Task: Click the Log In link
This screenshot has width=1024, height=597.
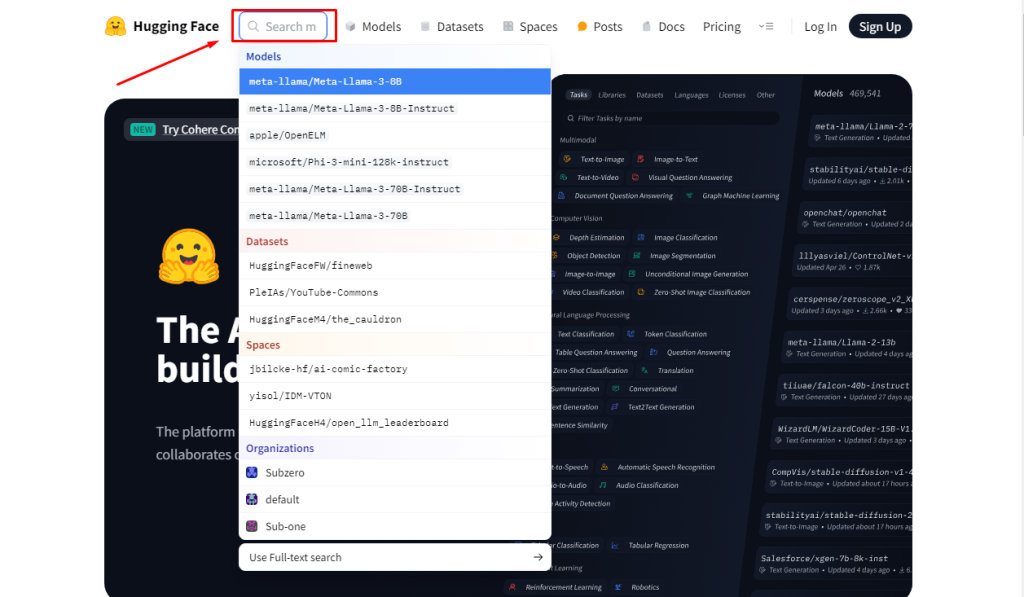Action: click(x=820, y=27)
